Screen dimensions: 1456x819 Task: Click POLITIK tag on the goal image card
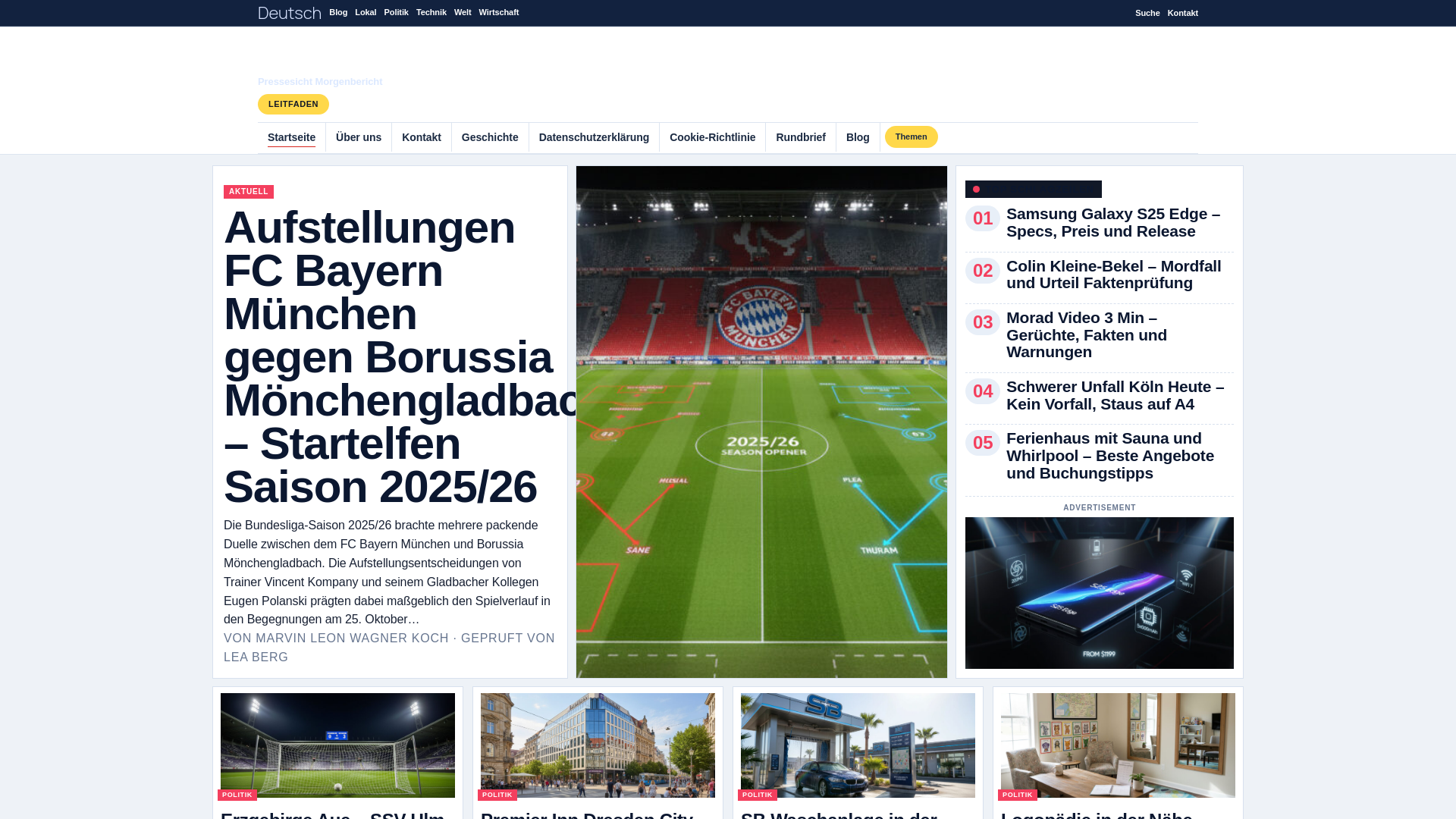pos(237,795)
